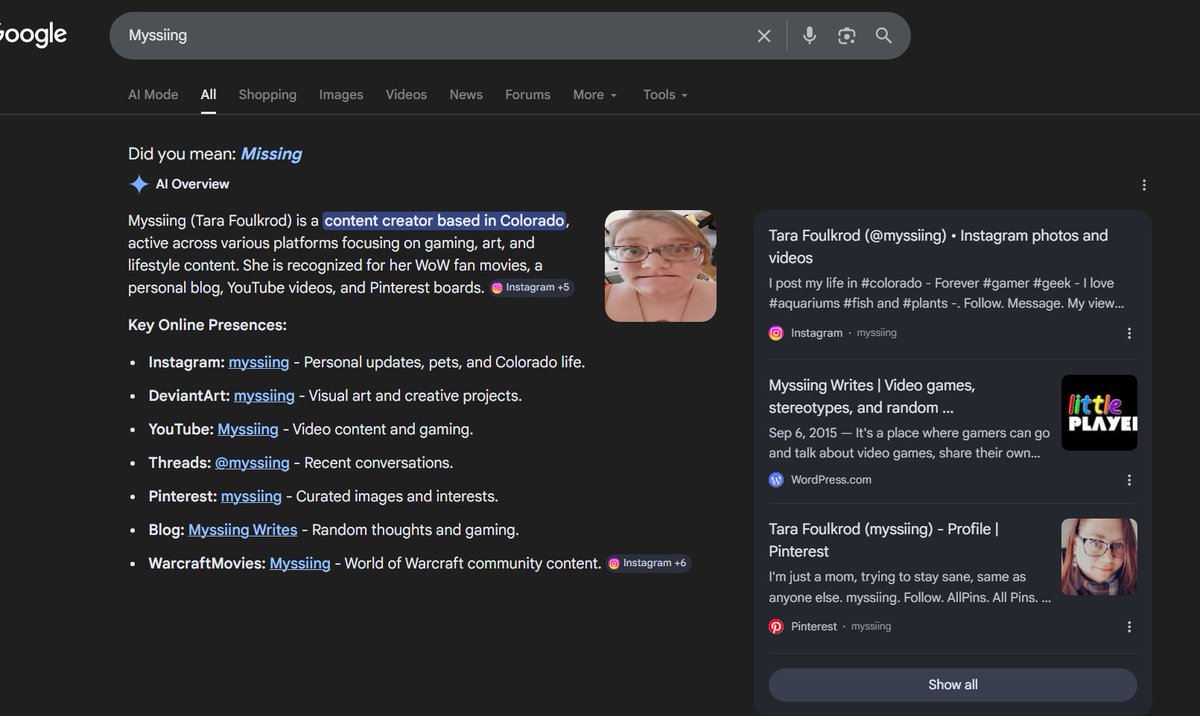Open Myssiing Writes video games result title
Viewport: 1200px width, 716px height.
872,397
